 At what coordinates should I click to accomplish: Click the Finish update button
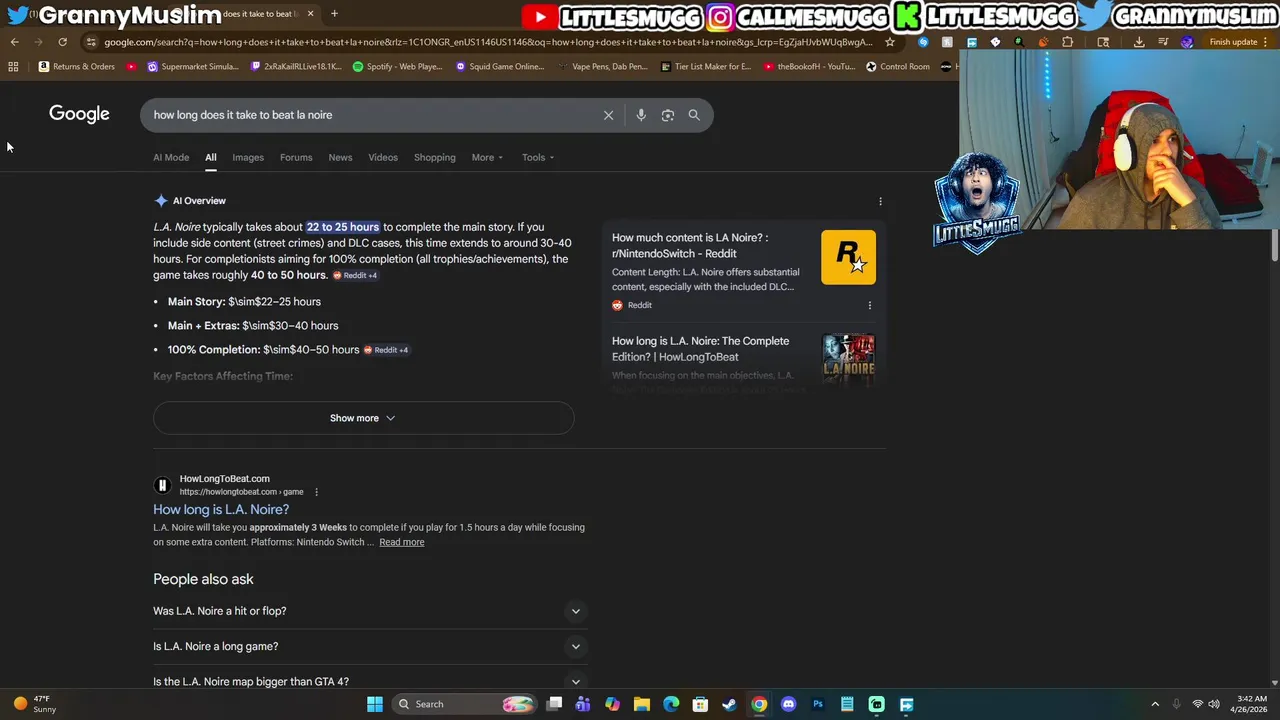coord(1233,42)
